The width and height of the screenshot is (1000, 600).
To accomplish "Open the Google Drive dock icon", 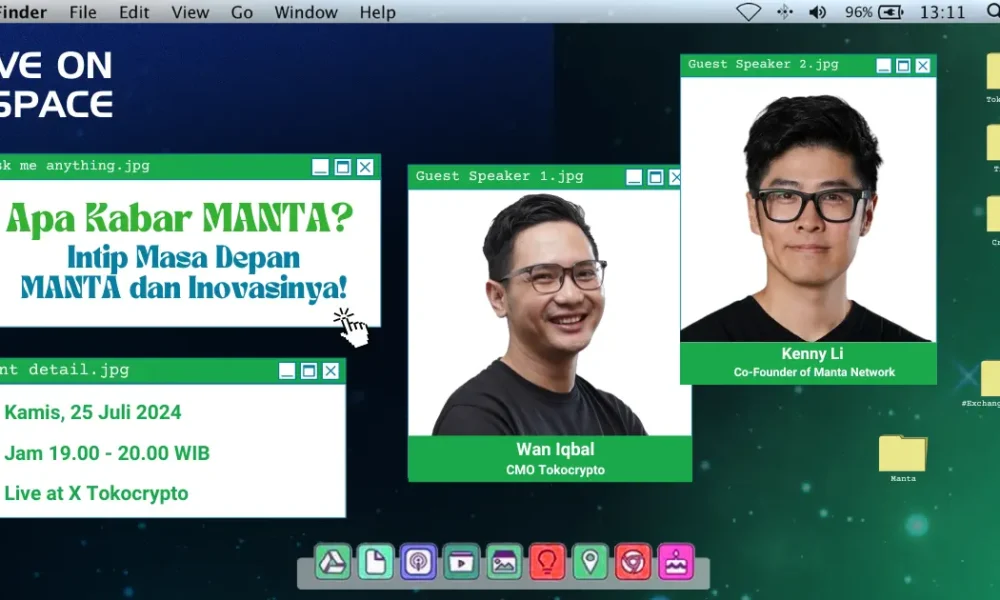I will (332, 562).
